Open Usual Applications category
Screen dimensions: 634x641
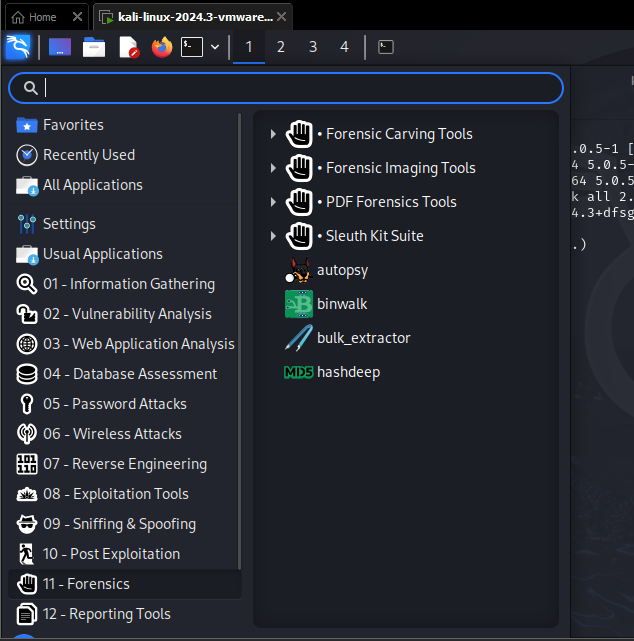click(x=124, y=254)
